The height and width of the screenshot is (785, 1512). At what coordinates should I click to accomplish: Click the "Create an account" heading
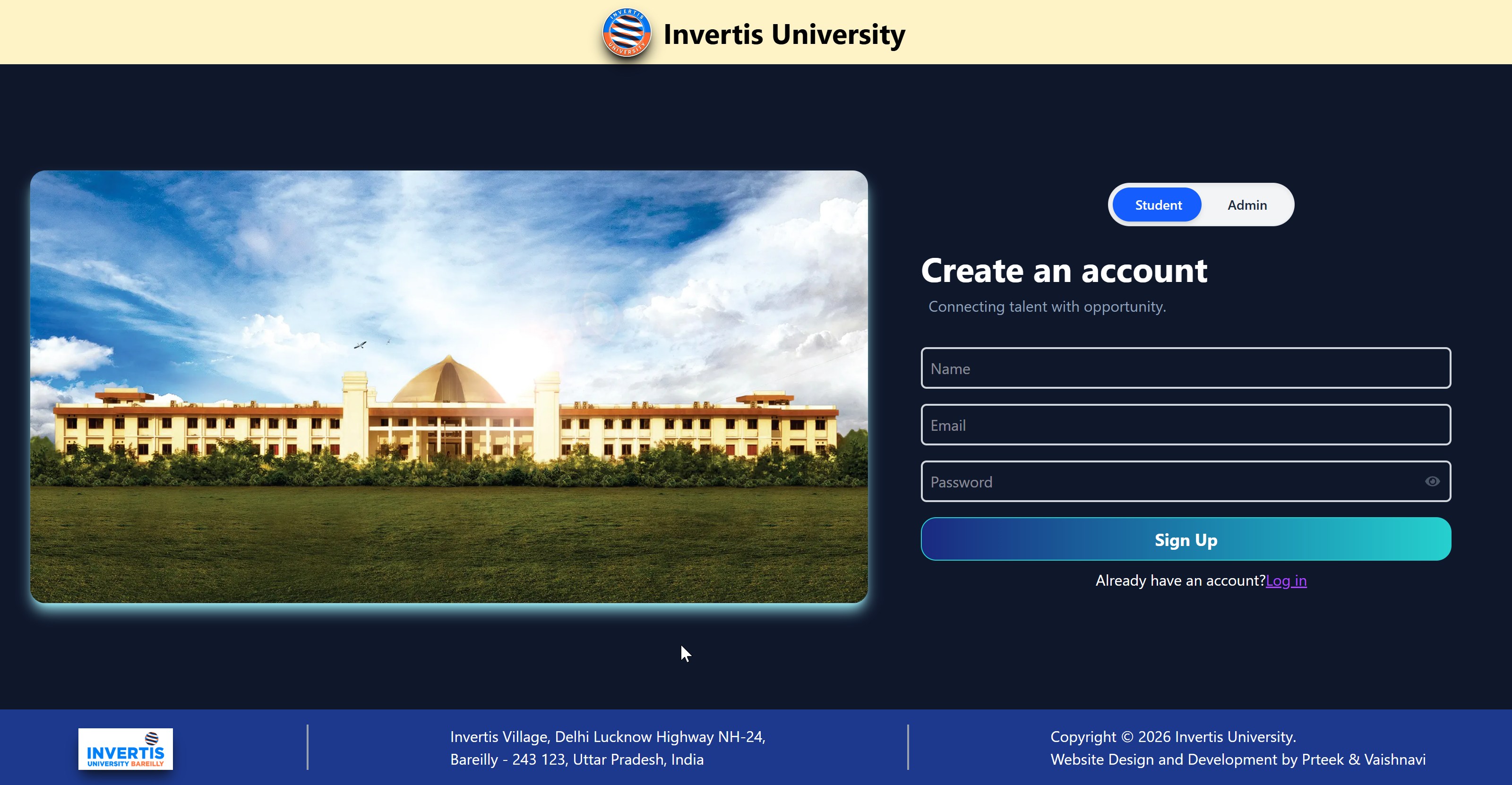pyautogui.click(x=1064, y=271)
